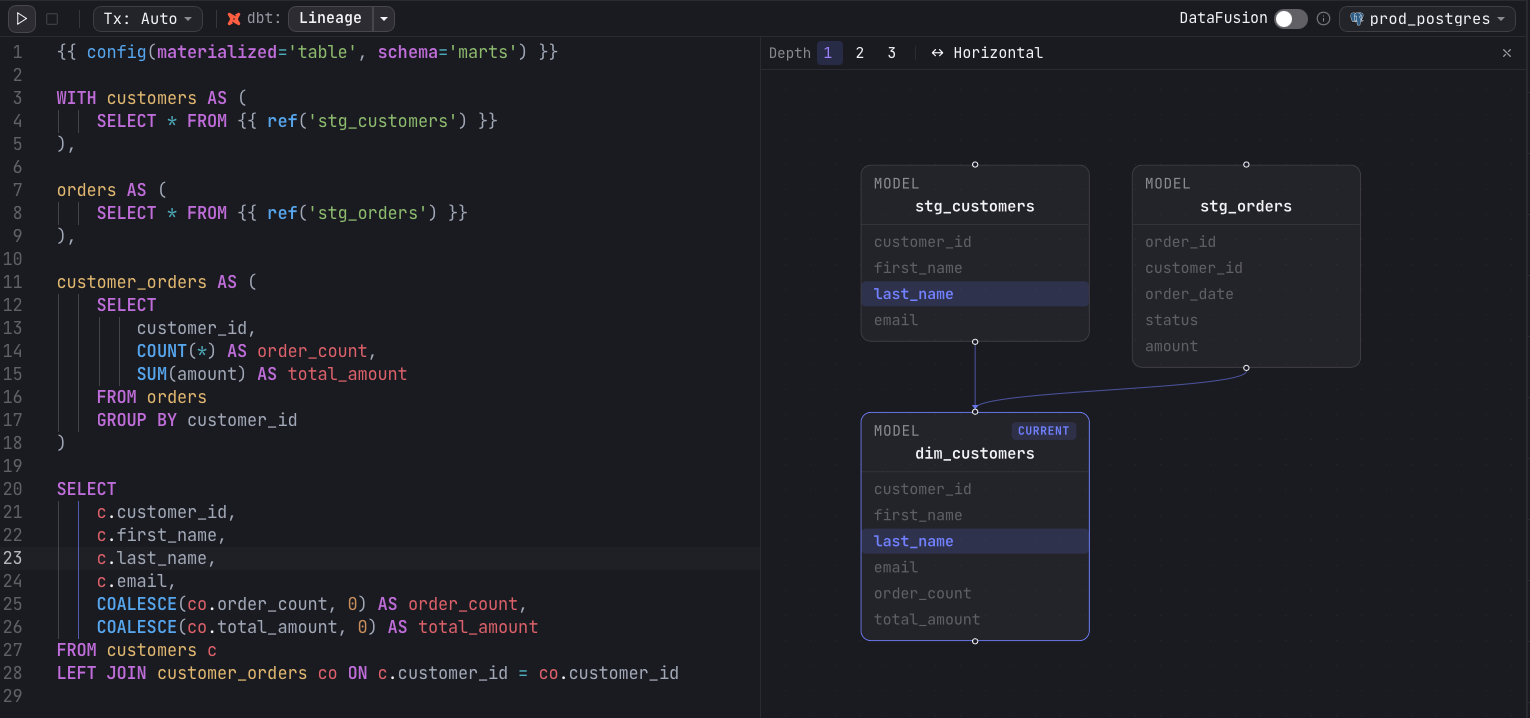Click COUNT(*) AS order_count on line 14

click(257, 351)
